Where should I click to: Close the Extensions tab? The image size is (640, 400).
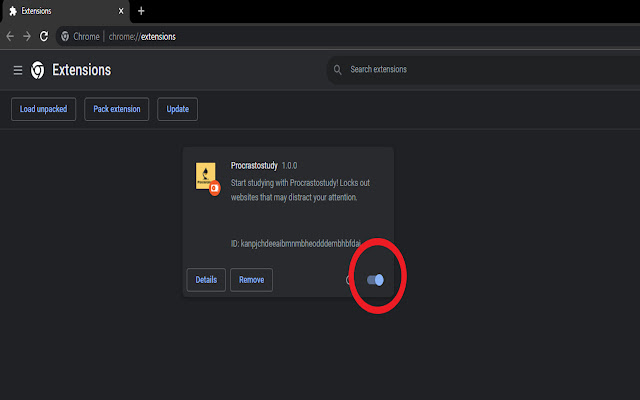(121, 11)
